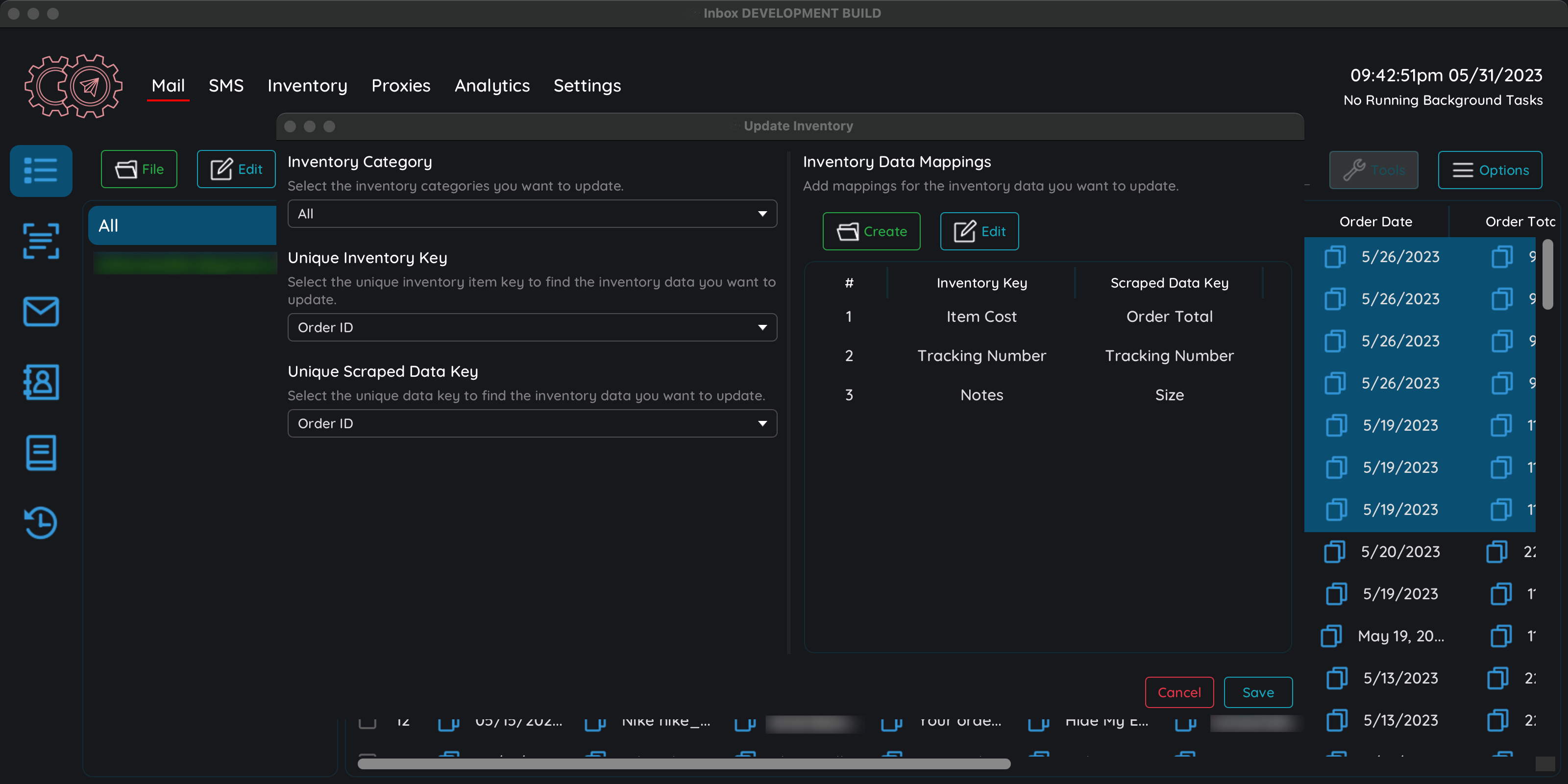
Task: Select mapping row 2 Inventory Key Tracking Number
Action: coord(981,355)
